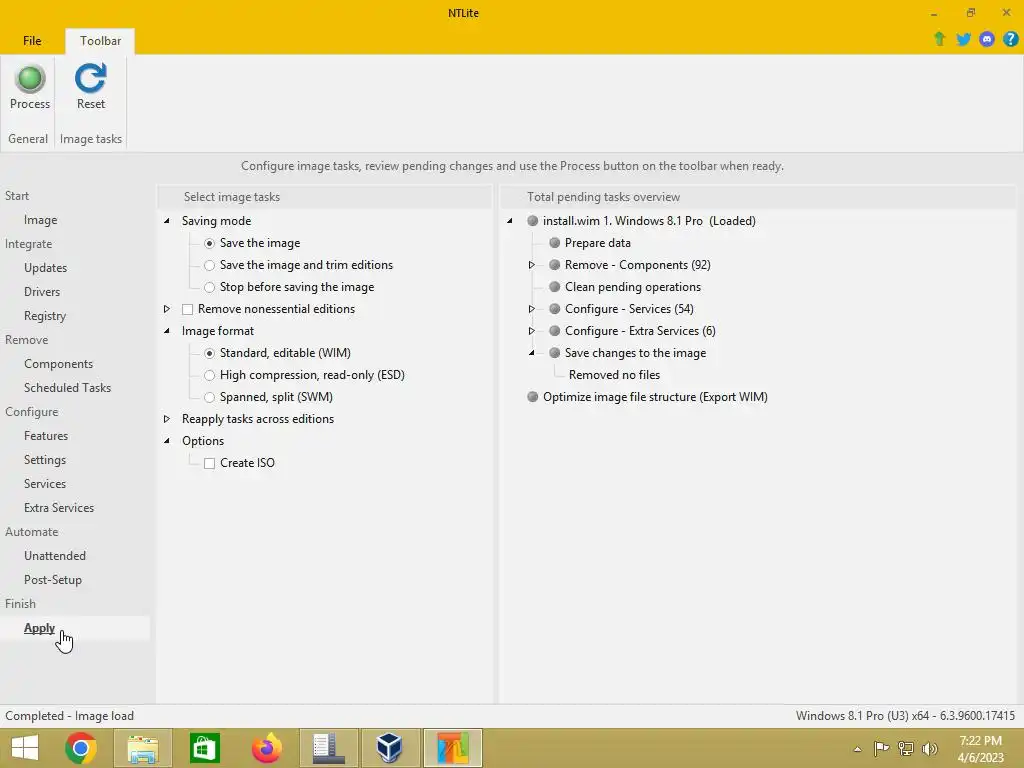Launch Firefox from taskbar
This screenshot has width=1024, height=768.
point(266,748)
